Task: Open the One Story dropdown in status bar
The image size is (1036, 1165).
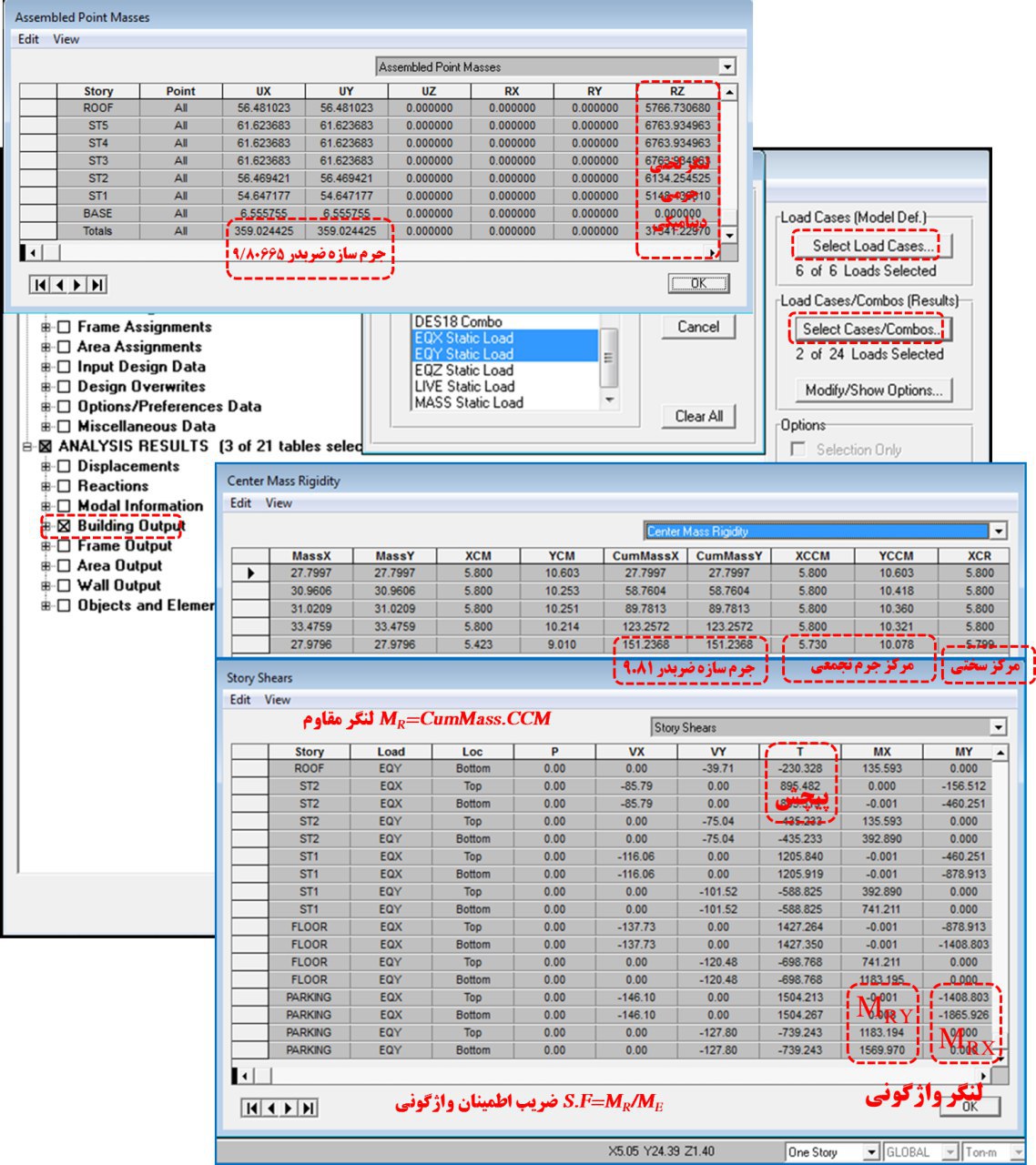Action: tap(871, 1152)
